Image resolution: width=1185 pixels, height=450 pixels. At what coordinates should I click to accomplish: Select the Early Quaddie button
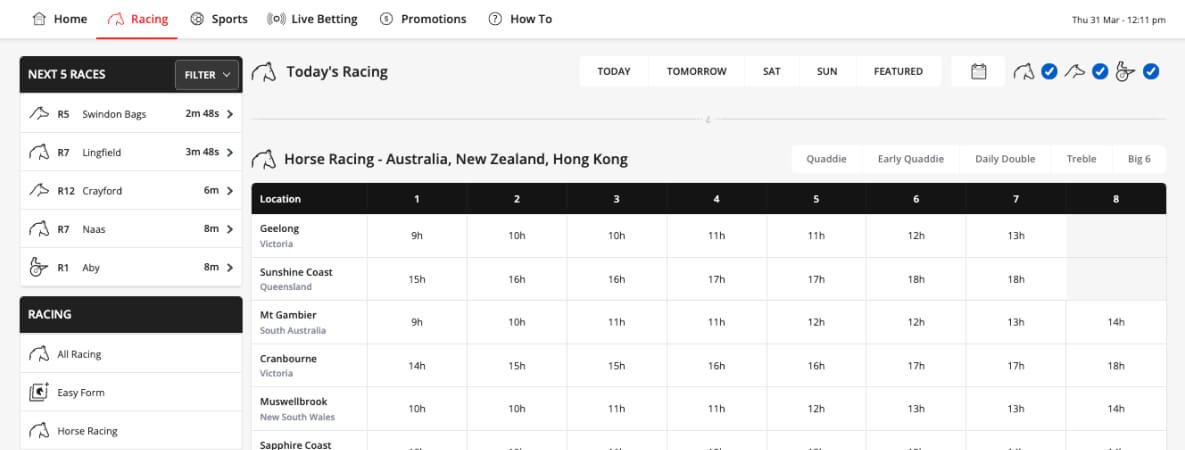click(911, 159)
